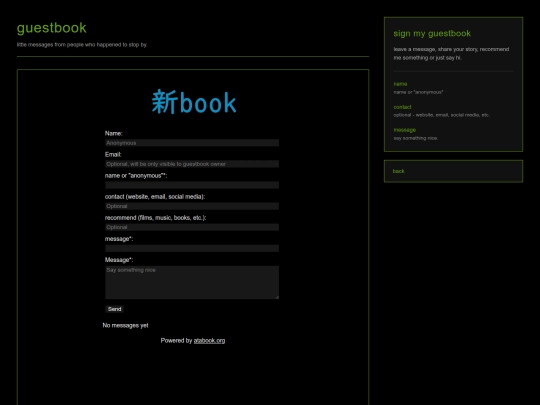Click the green contact label in sidebar

(x=402, y=107)
